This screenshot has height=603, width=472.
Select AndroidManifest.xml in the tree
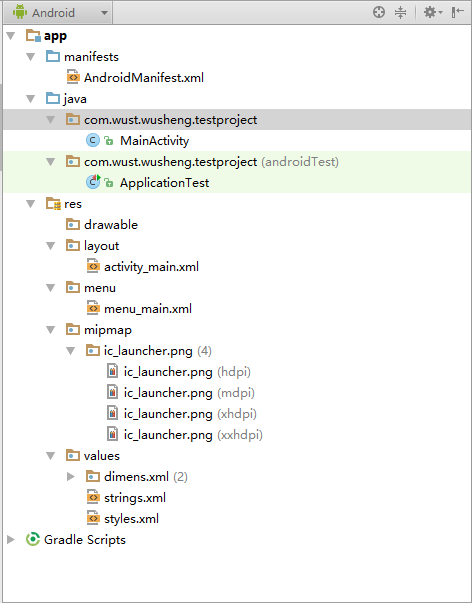tap(144, 78)
